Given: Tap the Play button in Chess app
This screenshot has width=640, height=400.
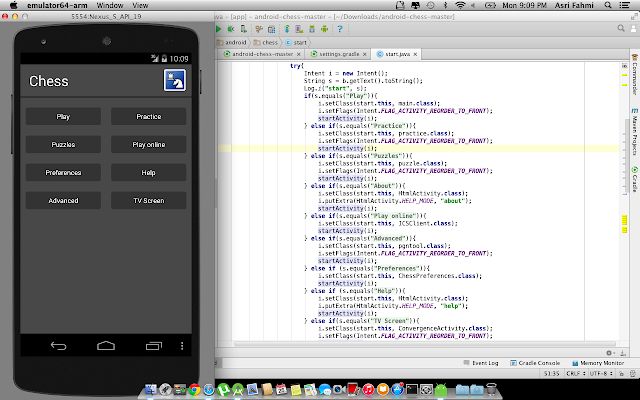Looking at the screenshot, I should pos(63,116).
